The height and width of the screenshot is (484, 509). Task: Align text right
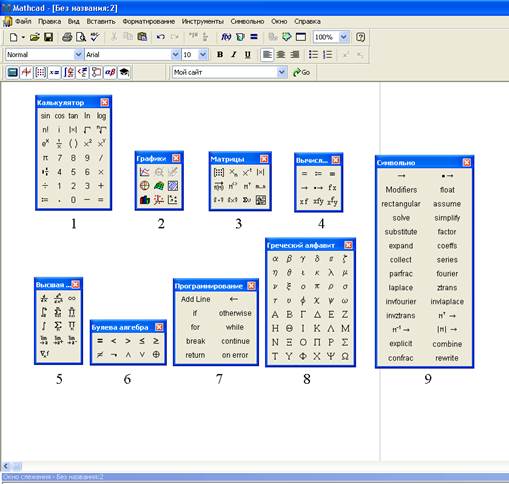(295, 54)
